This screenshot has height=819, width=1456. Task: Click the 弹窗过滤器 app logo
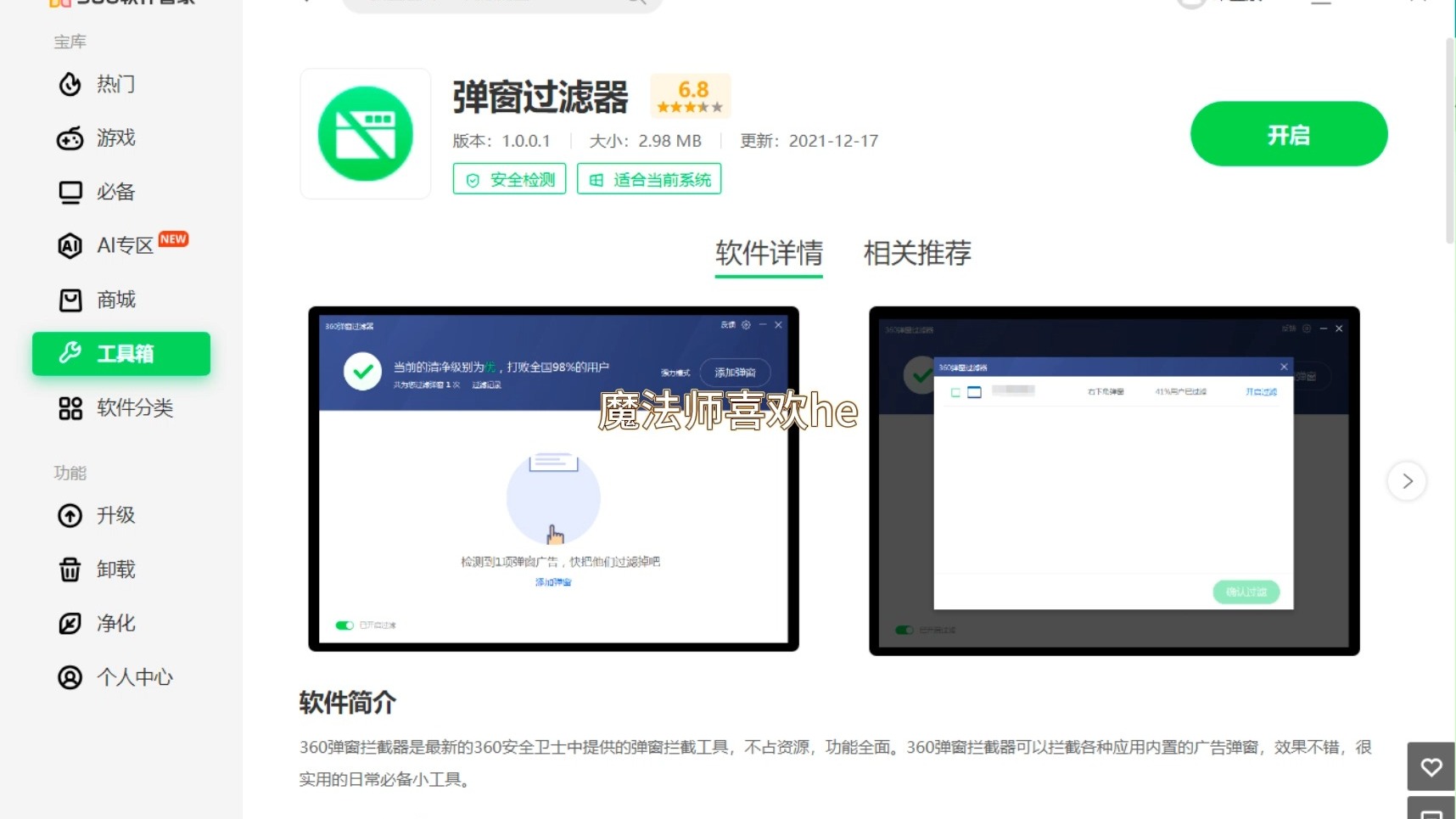pyautogui.click(x=366, y=134)
